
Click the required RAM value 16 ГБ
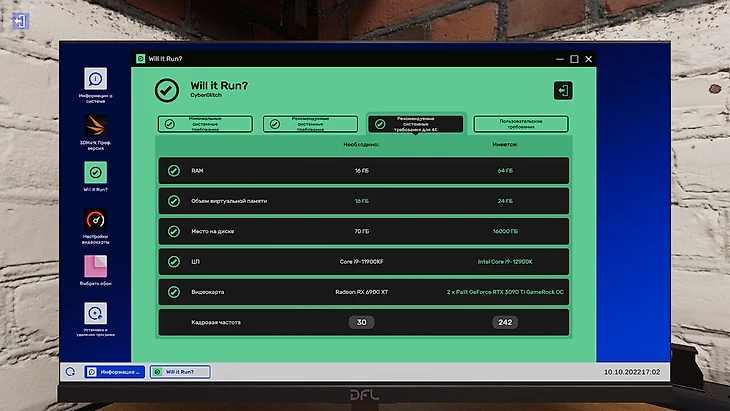362,171
